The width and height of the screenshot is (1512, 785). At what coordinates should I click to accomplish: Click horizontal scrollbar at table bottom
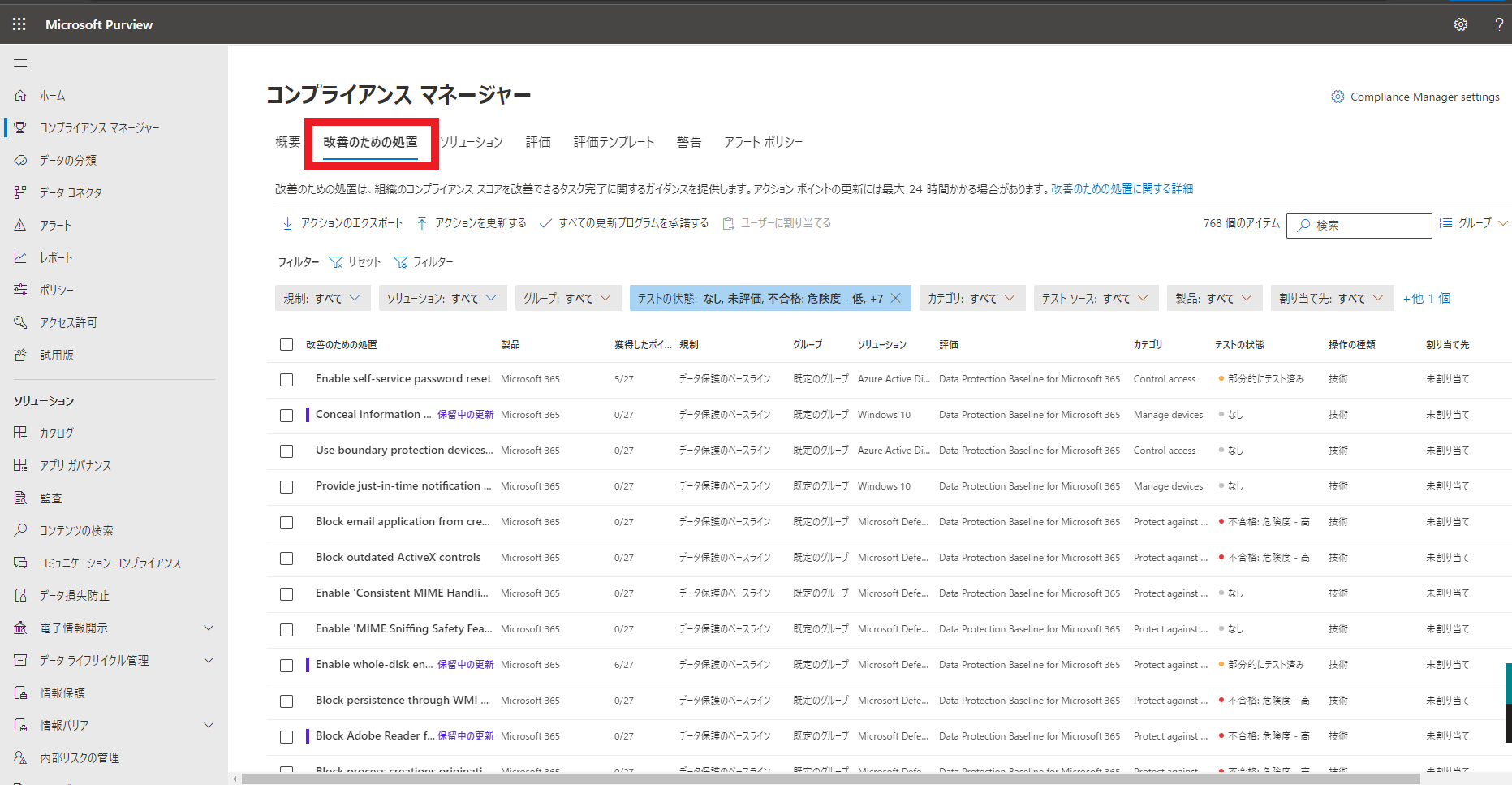tap(830, 779)
